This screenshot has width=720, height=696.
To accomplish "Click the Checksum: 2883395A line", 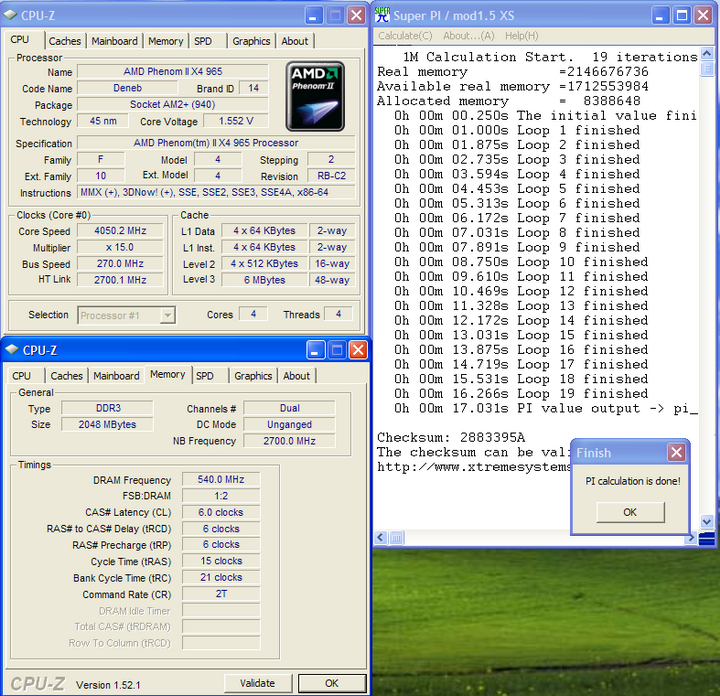I will click(x=451, y=438).
